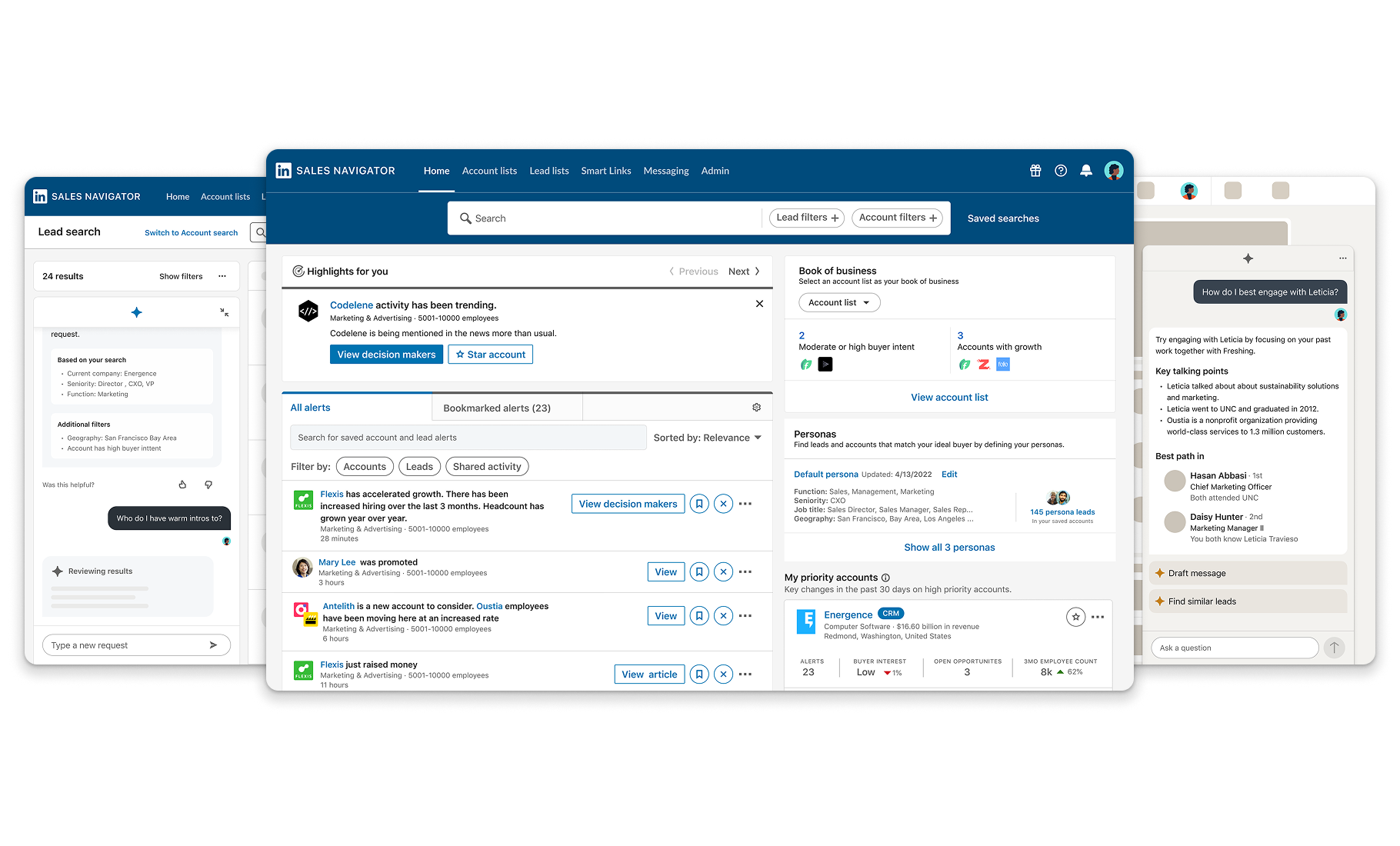Click Find similar leads in assistant panel
Screen dimensions: 1400x846
pyautogui.click(x=1248, y=601)
